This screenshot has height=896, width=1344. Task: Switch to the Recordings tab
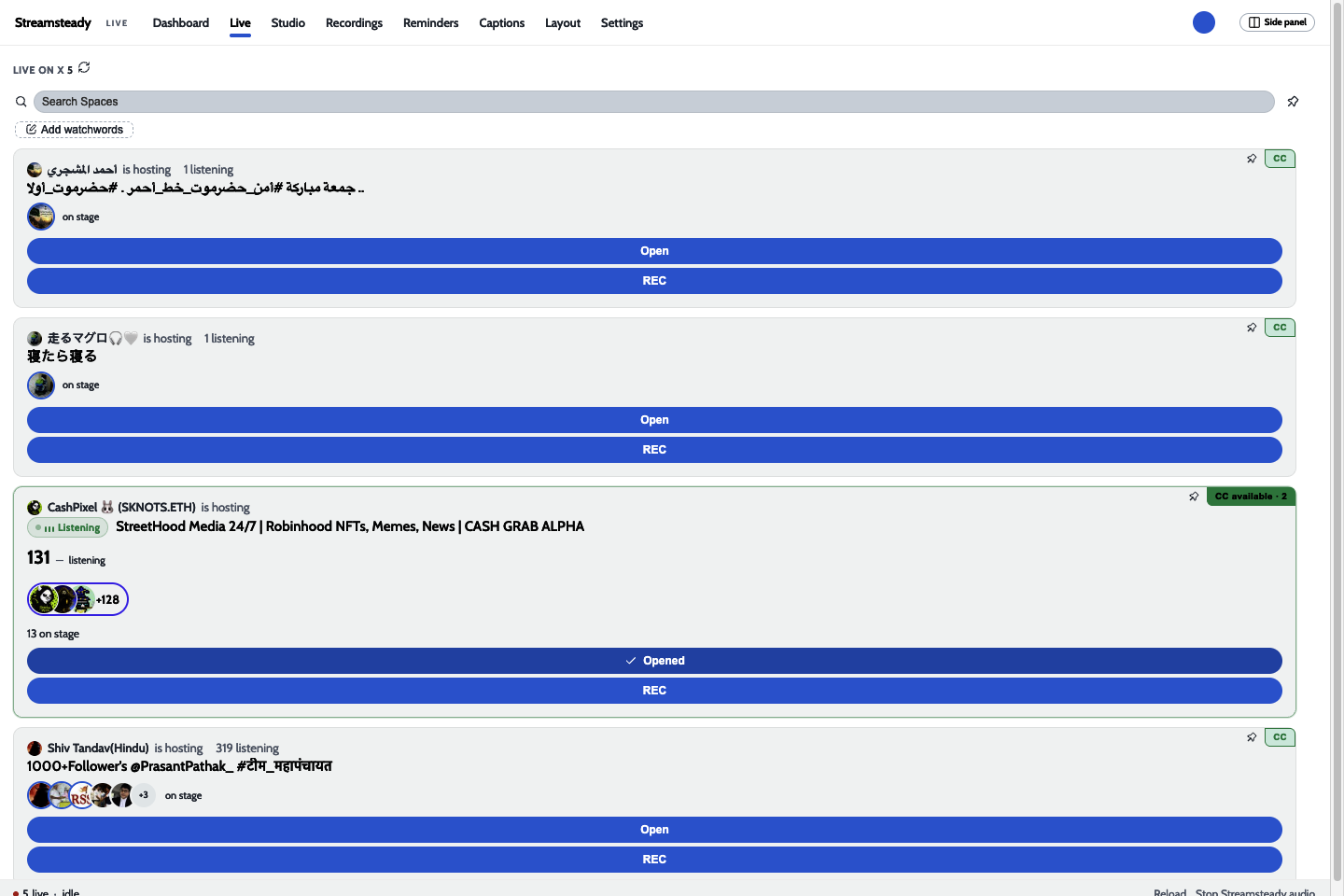[354, 22]
